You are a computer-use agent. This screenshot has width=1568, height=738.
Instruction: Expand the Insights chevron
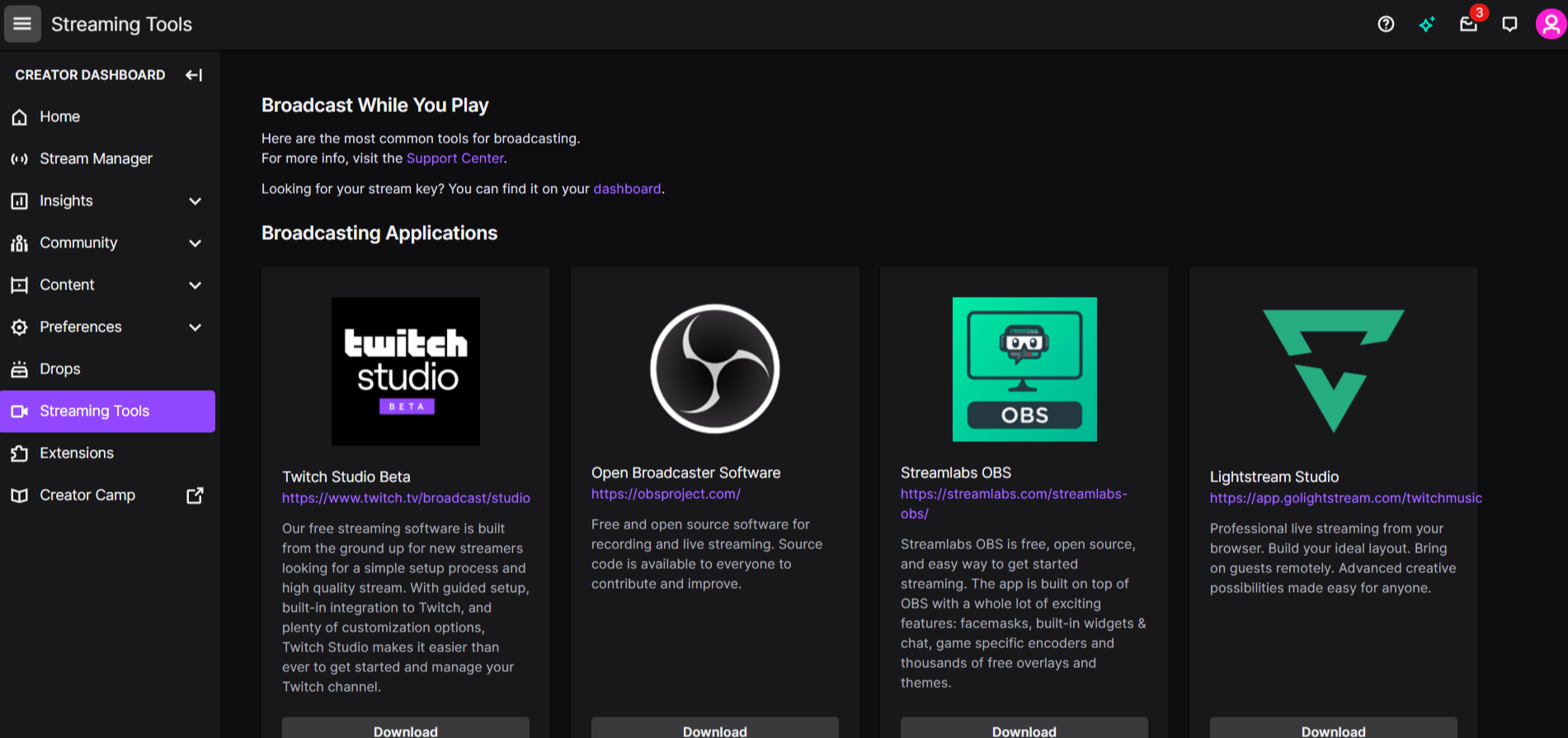click(x=195, y=201)
